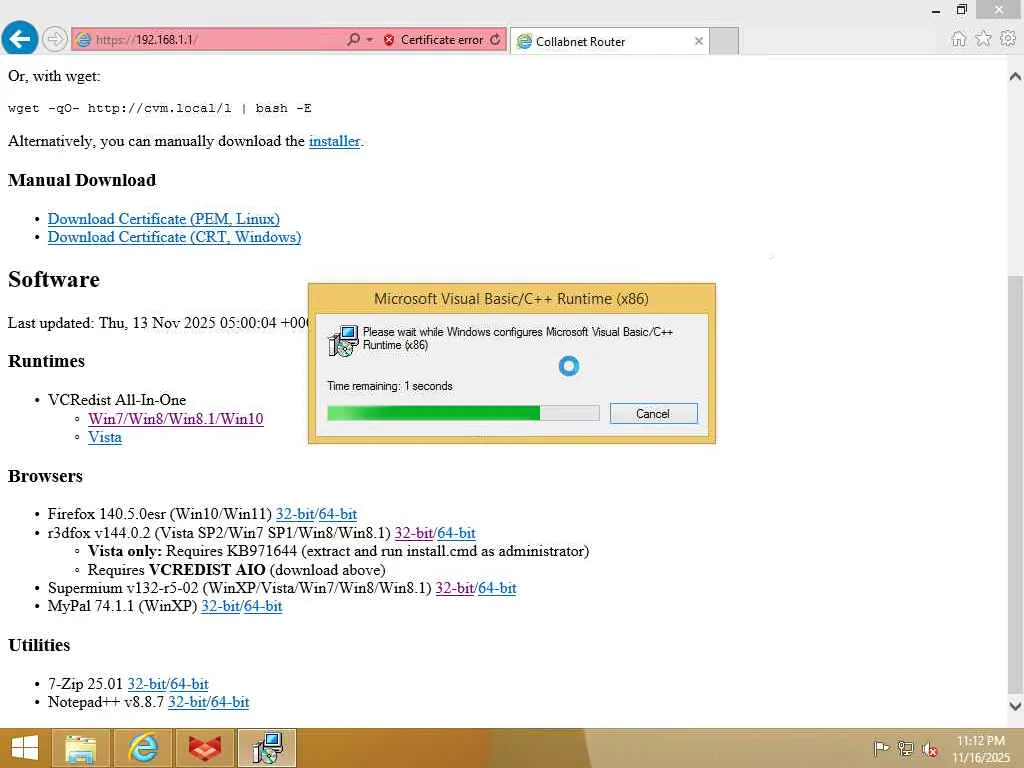
Task: Click the installer green progress bar
Action: click(x=463, y=413)
